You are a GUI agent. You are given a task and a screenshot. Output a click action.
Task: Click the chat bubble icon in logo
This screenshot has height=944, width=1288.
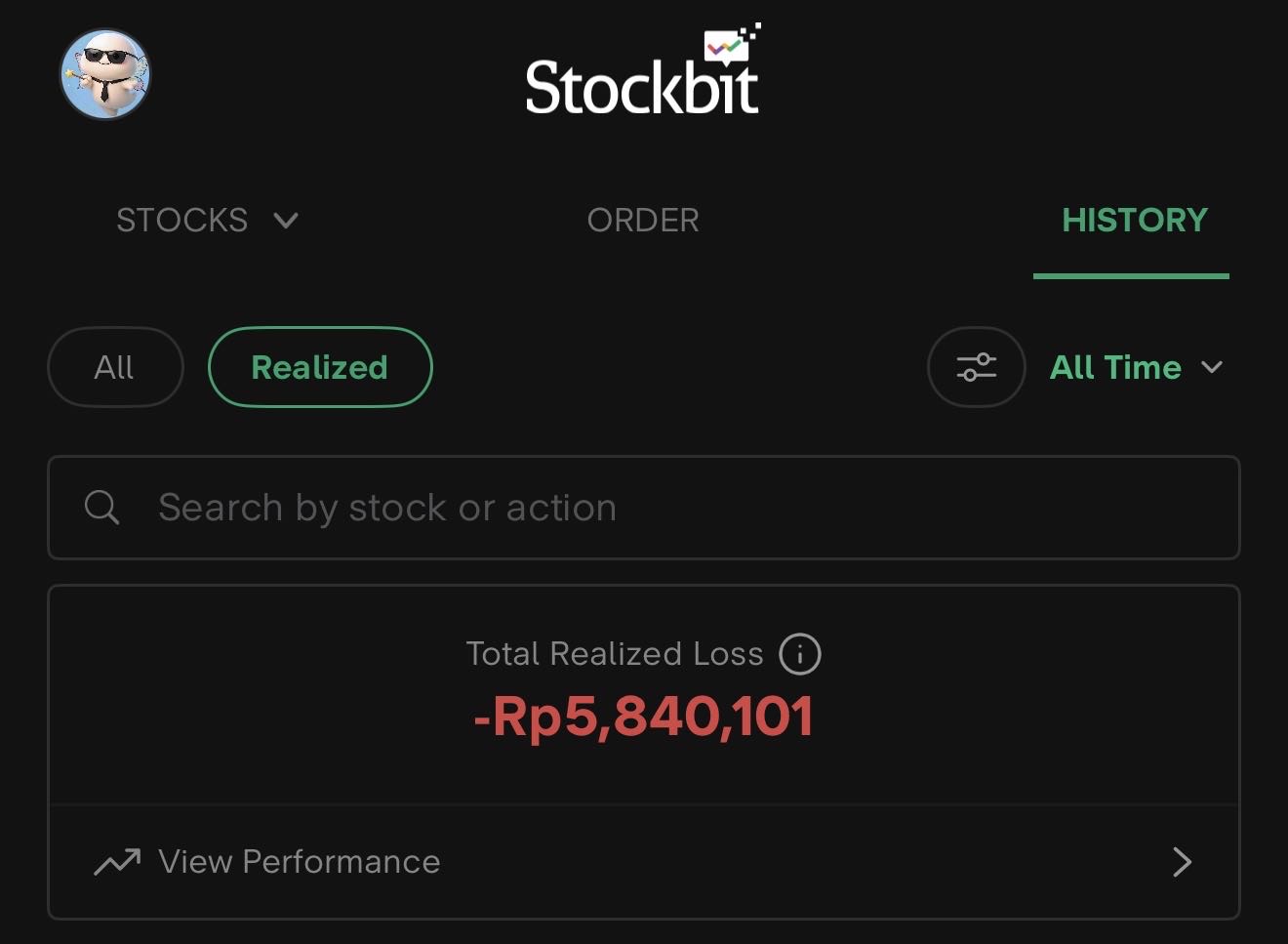[x=727, y=46]
